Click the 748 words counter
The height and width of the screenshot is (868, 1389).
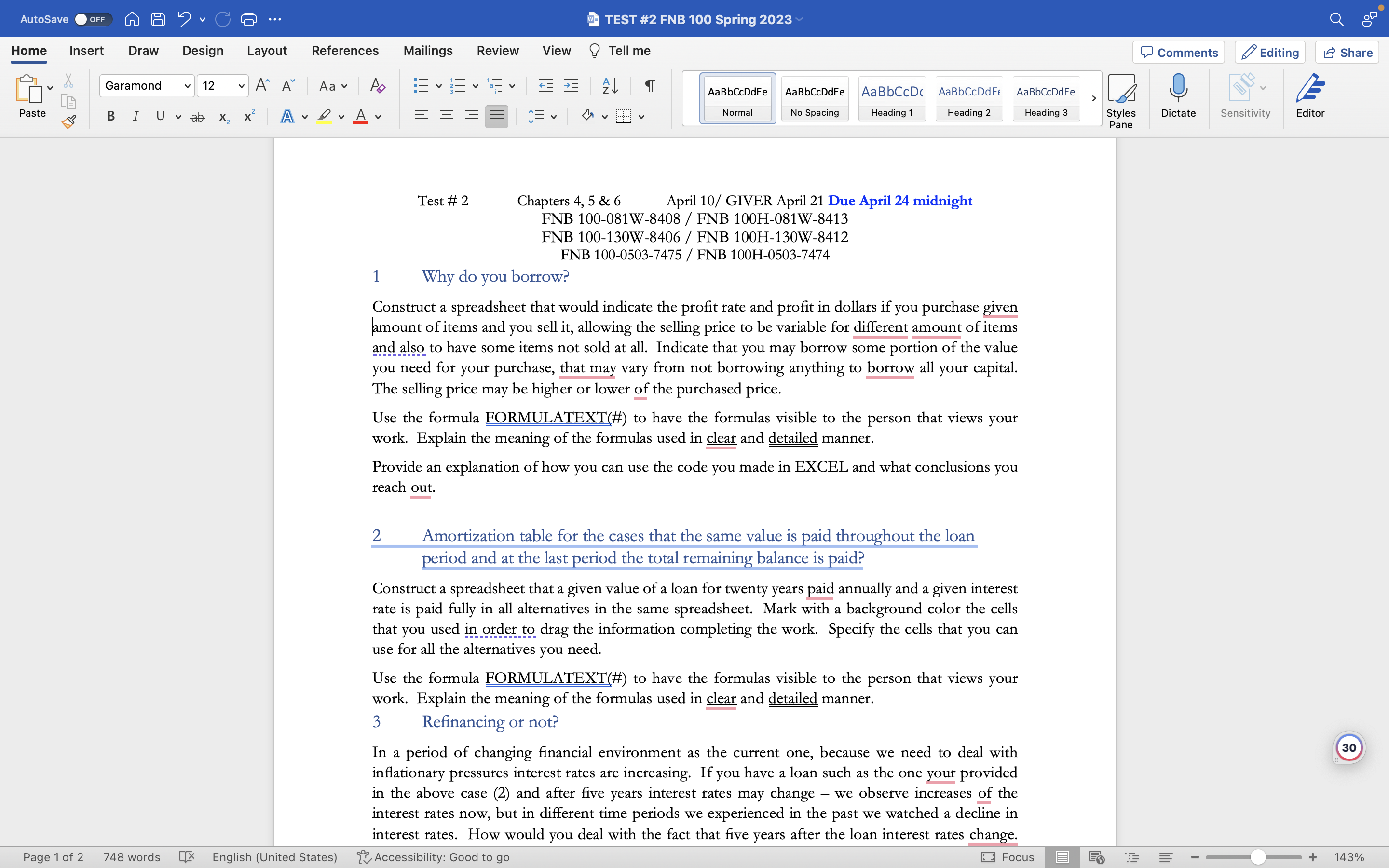131,857
